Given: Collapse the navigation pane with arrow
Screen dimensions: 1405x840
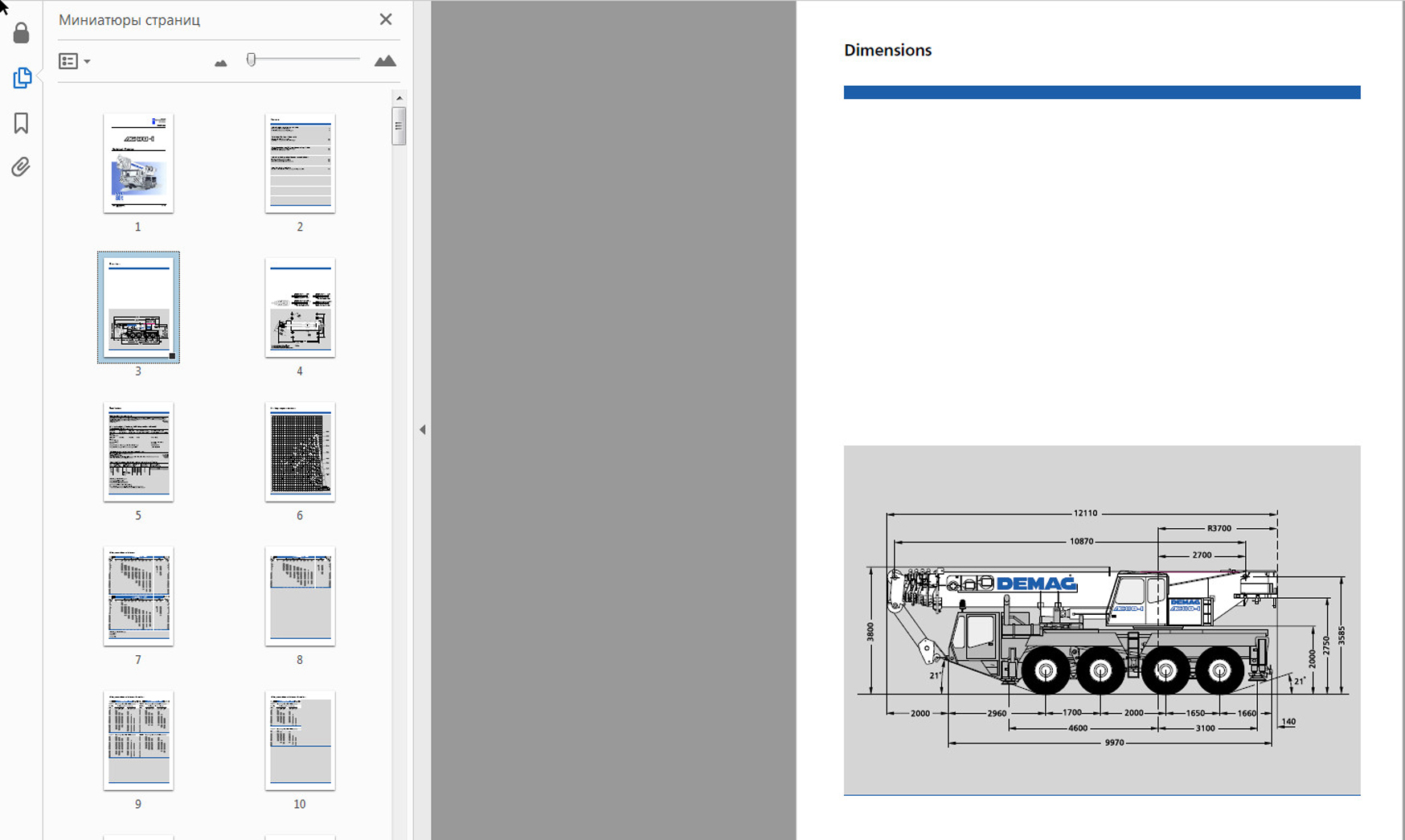Looking at the screenshot, I should (x=423, y=430).
